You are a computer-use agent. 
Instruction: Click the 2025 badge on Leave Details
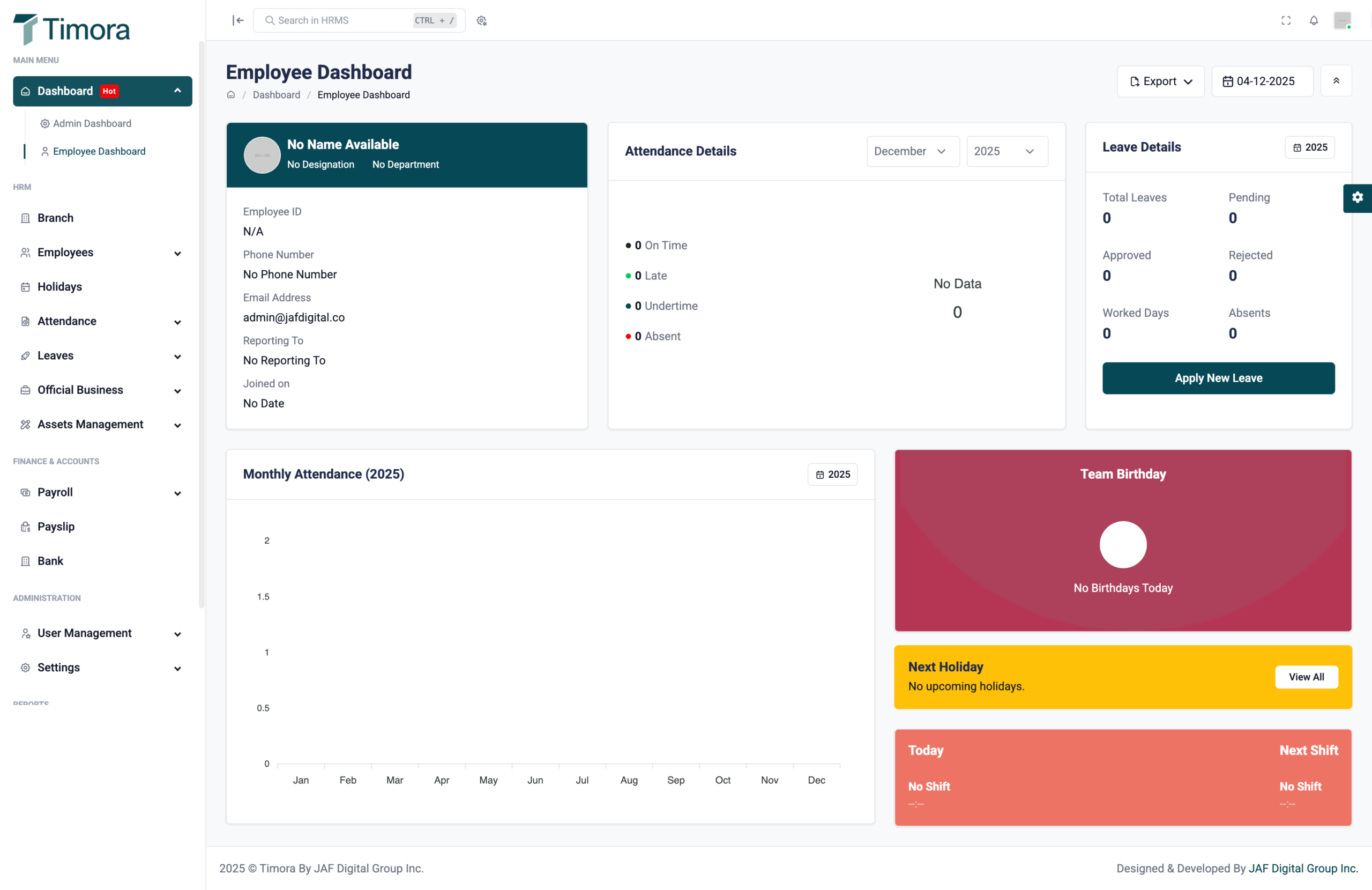pos(1310,147)
